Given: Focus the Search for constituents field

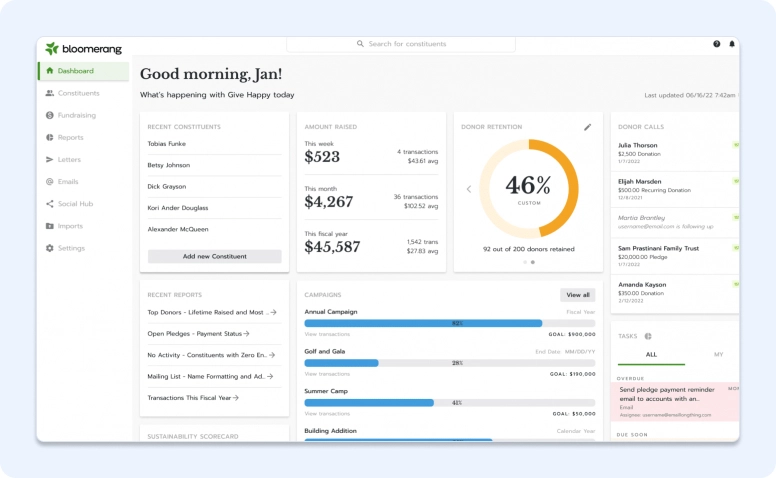Looking at the screenshot, I should [x=401, y=44].
